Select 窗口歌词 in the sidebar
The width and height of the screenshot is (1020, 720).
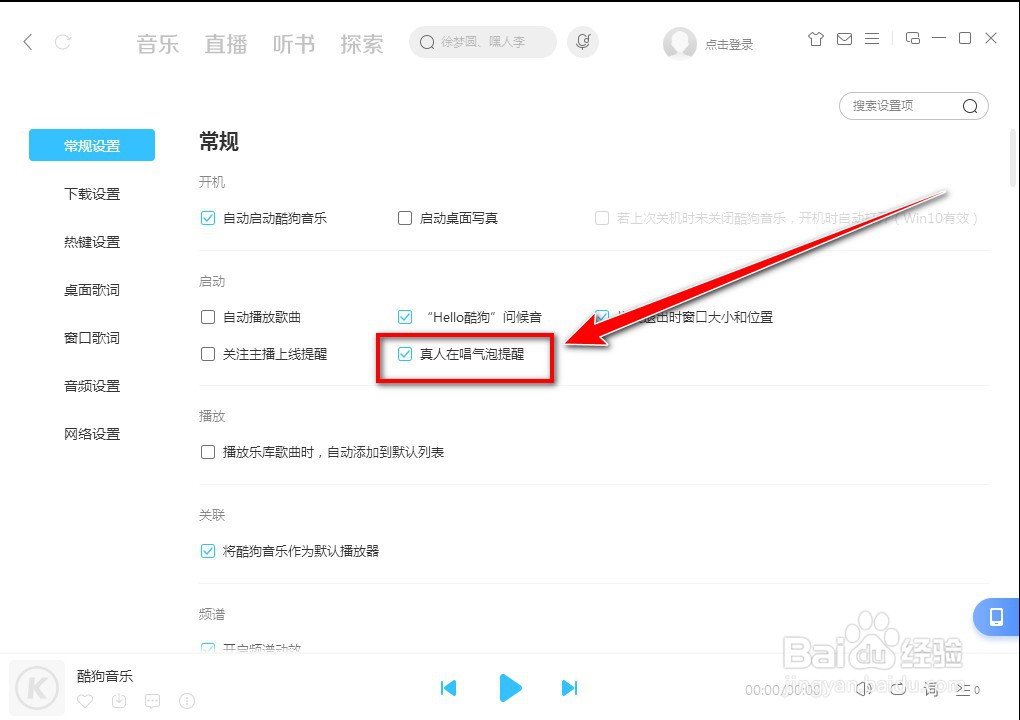(x=92, y=338)
